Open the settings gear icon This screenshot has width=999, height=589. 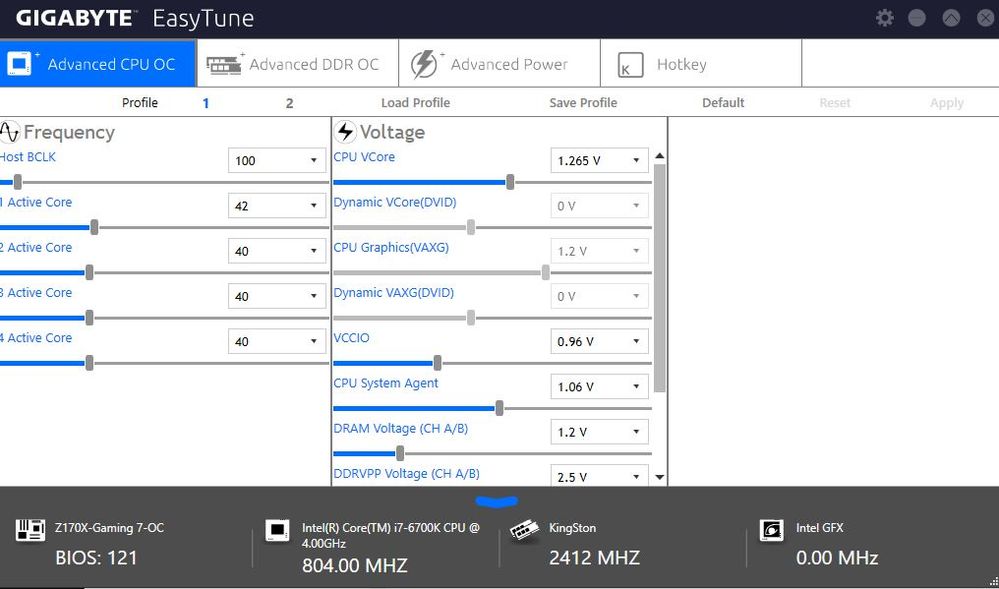(x=884, y=18)
